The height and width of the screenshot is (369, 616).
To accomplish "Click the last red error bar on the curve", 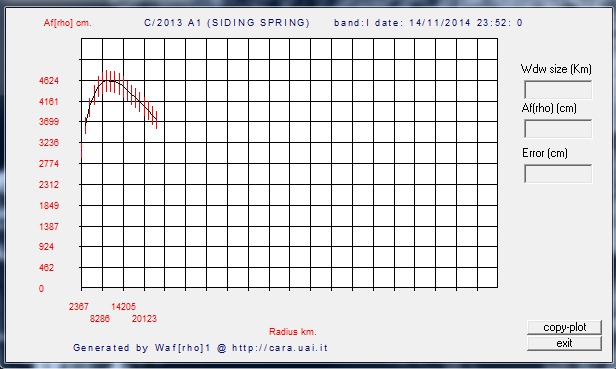I will [157, 120].
